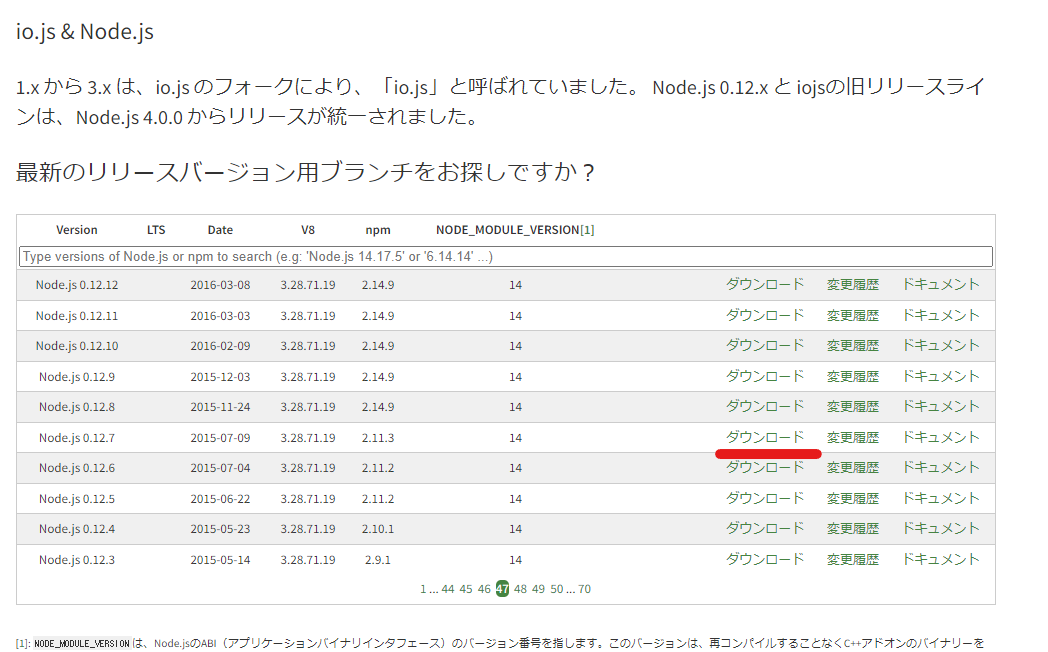Go to pagination page 44
Screen dimensions: 1048x652
(448, 589)
